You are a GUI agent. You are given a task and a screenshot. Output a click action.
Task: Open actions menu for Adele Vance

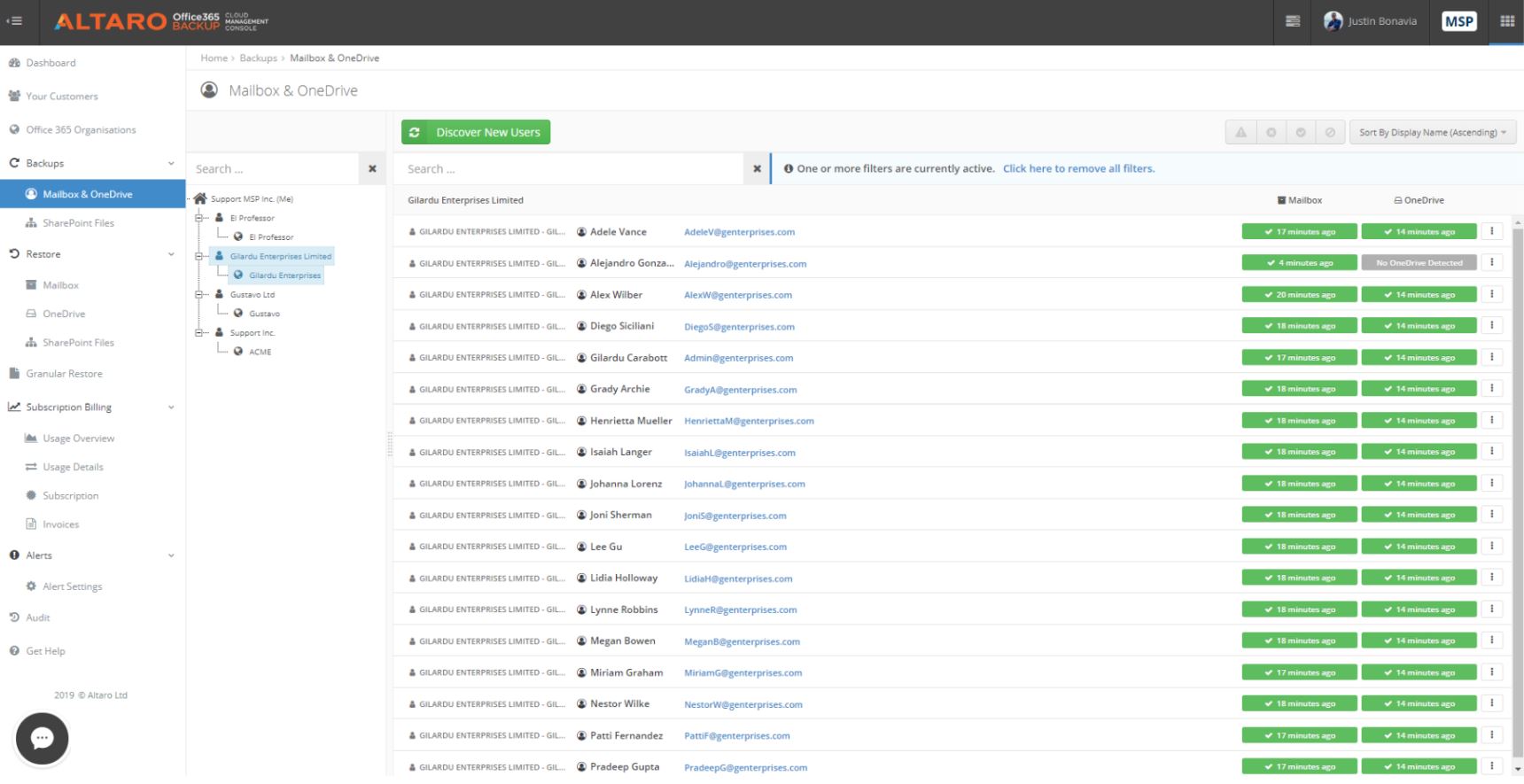point(1492,231)
